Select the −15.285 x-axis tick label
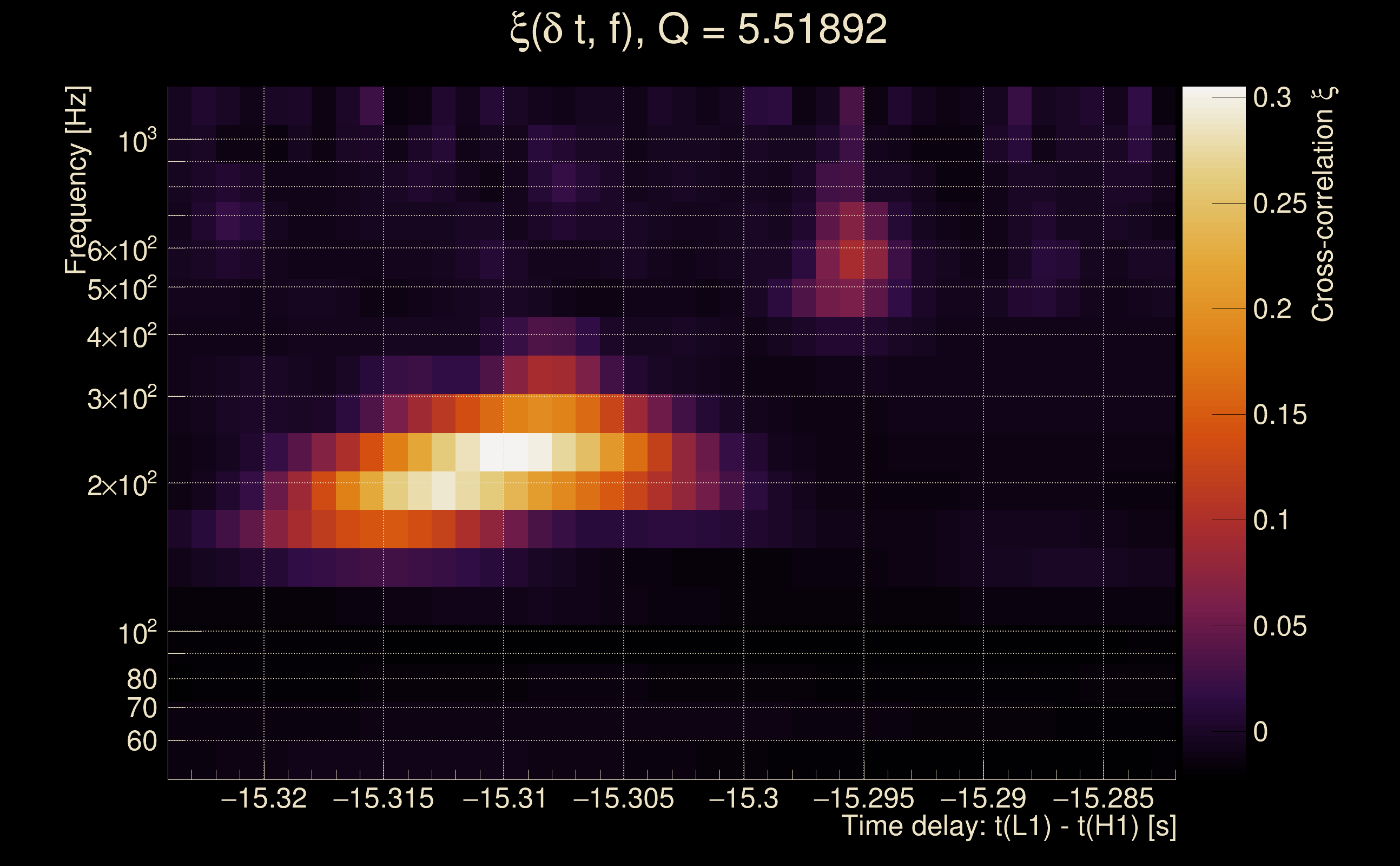This screenshot has width=1400, height=866. point(1103,798)
